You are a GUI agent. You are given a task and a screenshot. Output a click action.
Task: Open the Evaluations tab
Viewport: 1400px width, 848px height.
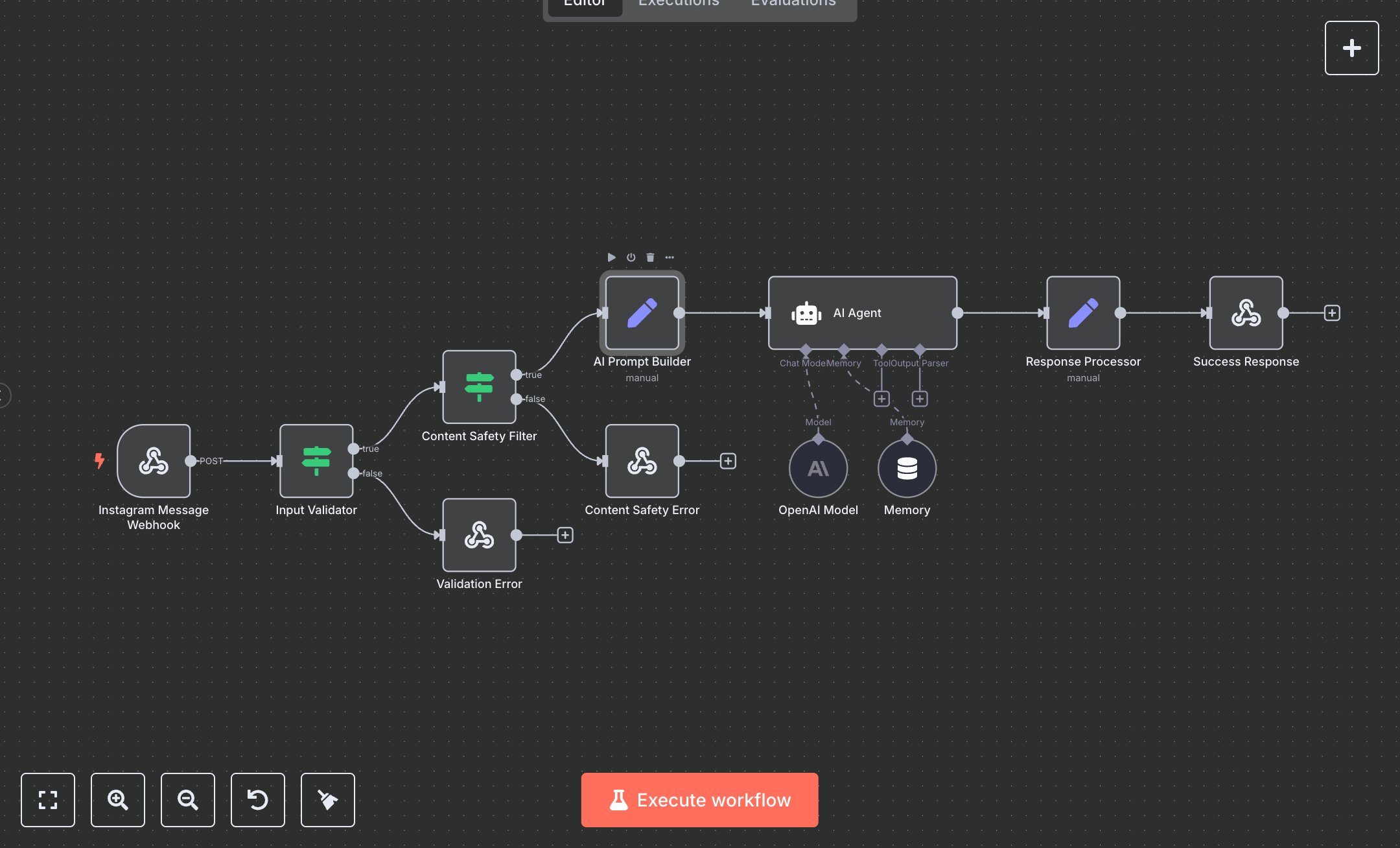(x=792, y=5)
